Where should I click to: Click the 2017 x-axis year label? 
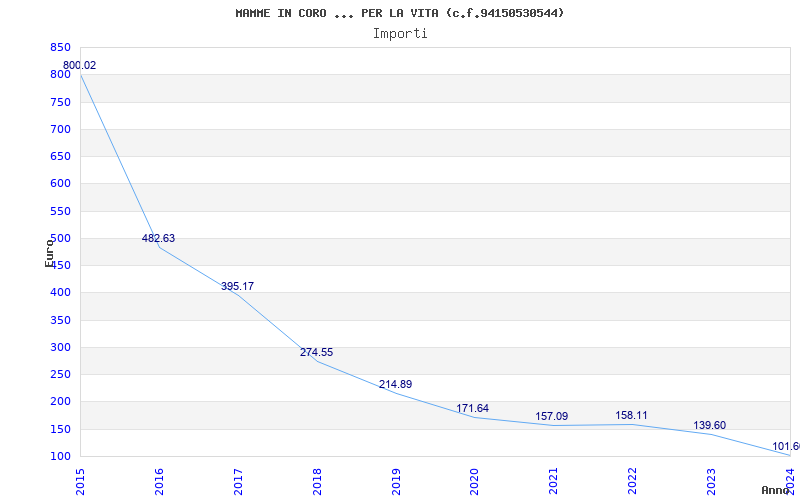pos(238,481)
